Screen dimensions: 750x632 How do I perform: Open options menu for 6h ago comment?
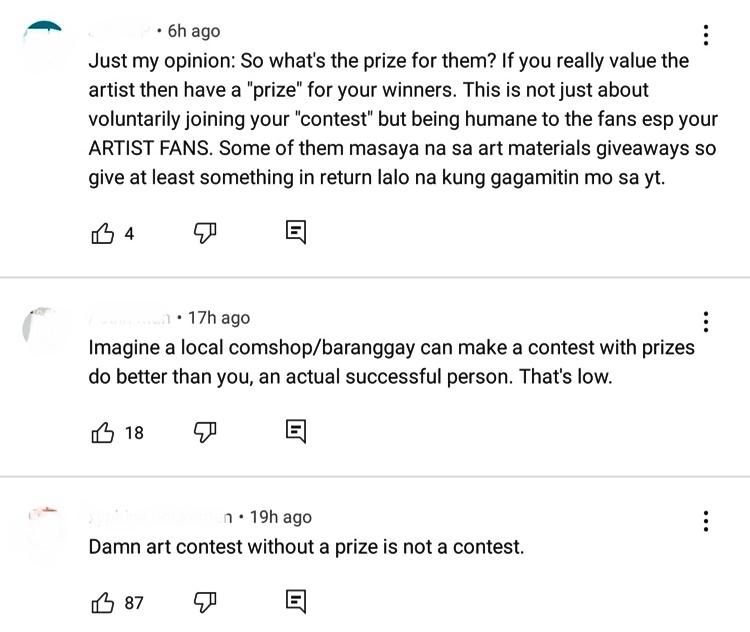tap(706, 35)
